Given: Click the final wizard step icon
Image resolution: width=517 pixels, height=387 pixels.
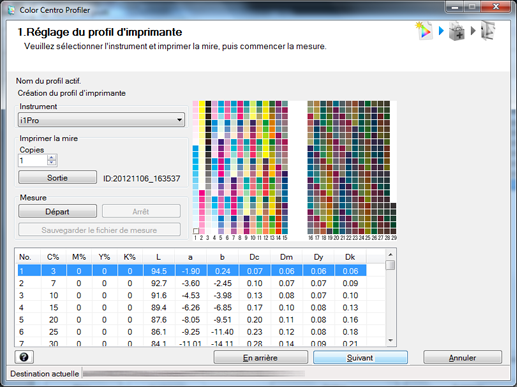Looking at the screenshot, I should [x=488, y=31].
